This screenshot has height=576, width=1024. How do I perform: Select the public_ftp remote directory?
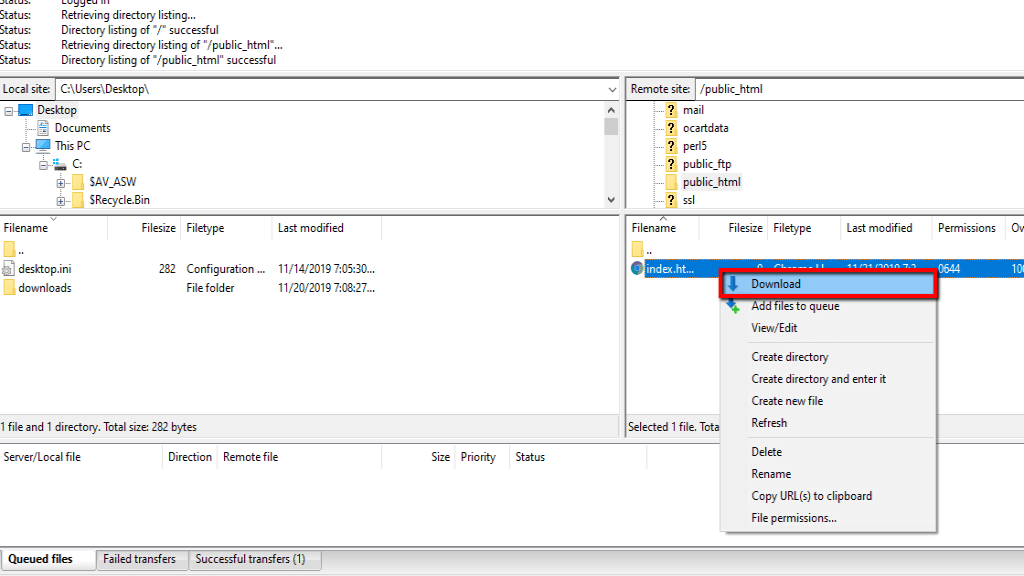tap(707, 164)
